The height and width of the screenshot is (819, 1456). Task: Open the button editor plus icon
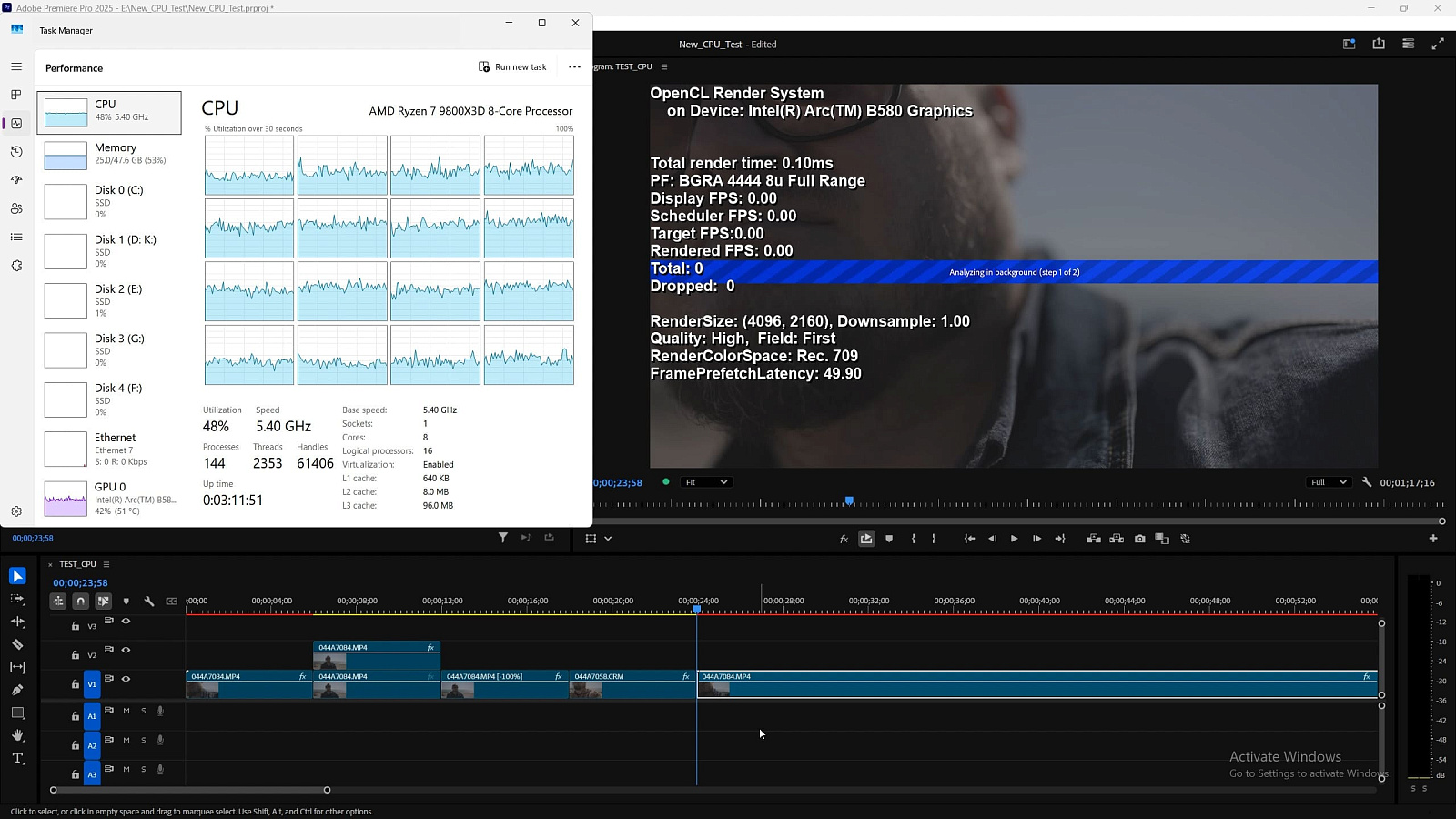tap(1433, 539)
